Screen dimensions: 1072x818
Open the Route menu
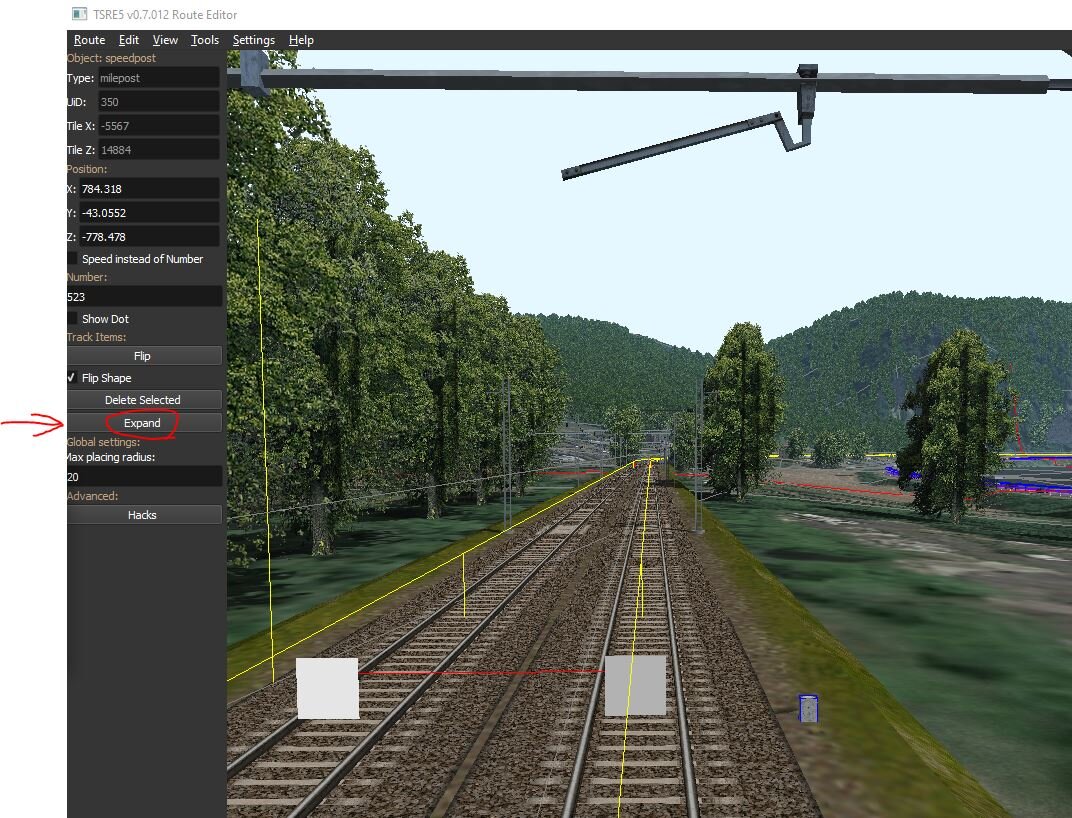click(x=89, y=40)
